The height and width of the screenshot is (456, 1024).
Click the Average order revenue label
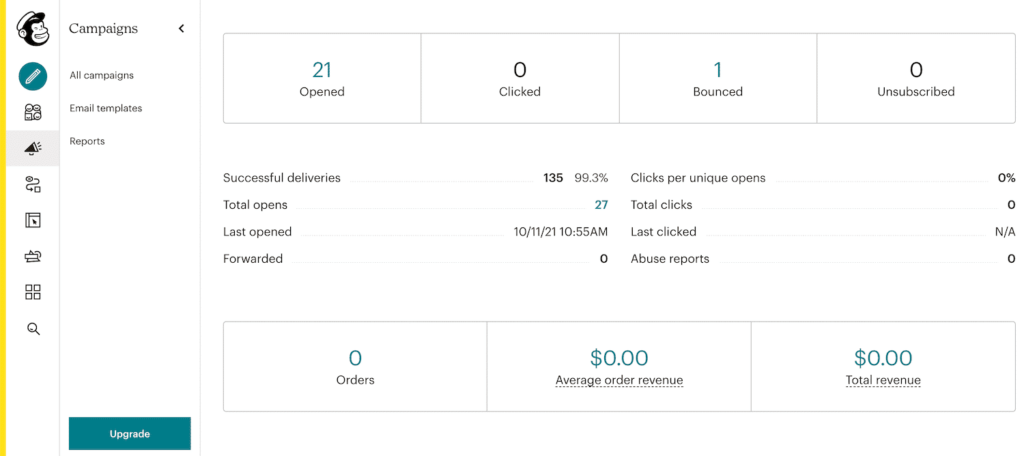(x=619, y=380)
